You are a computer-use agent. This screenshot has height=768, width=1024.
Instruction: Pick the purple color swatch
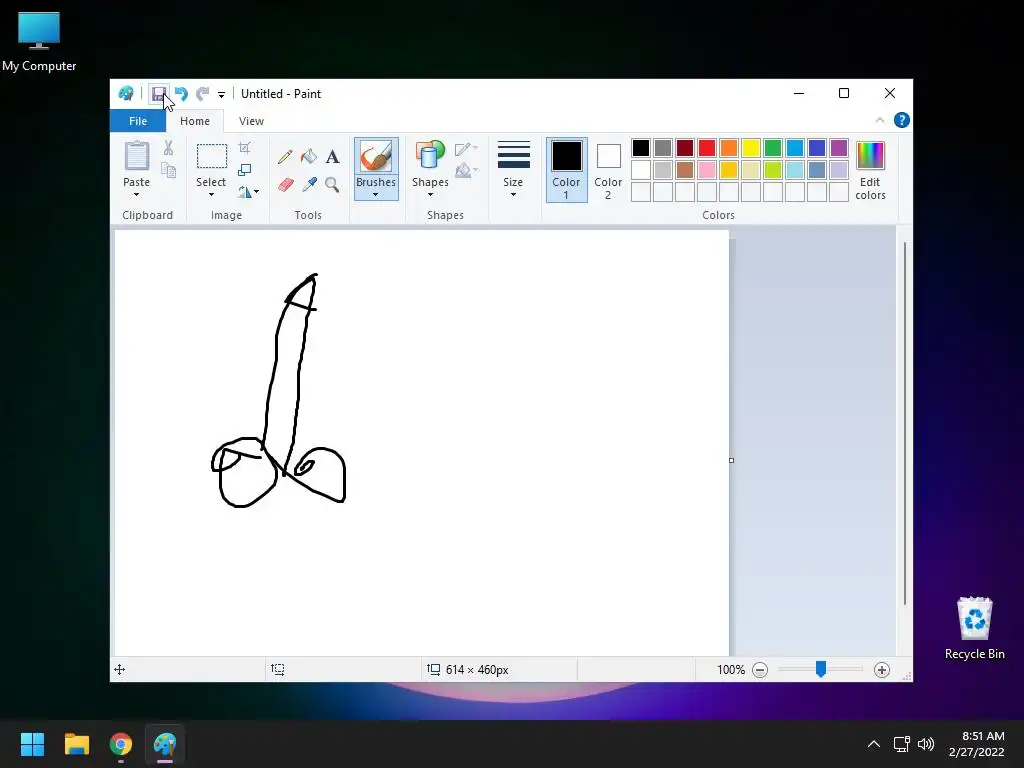(839, 148)
